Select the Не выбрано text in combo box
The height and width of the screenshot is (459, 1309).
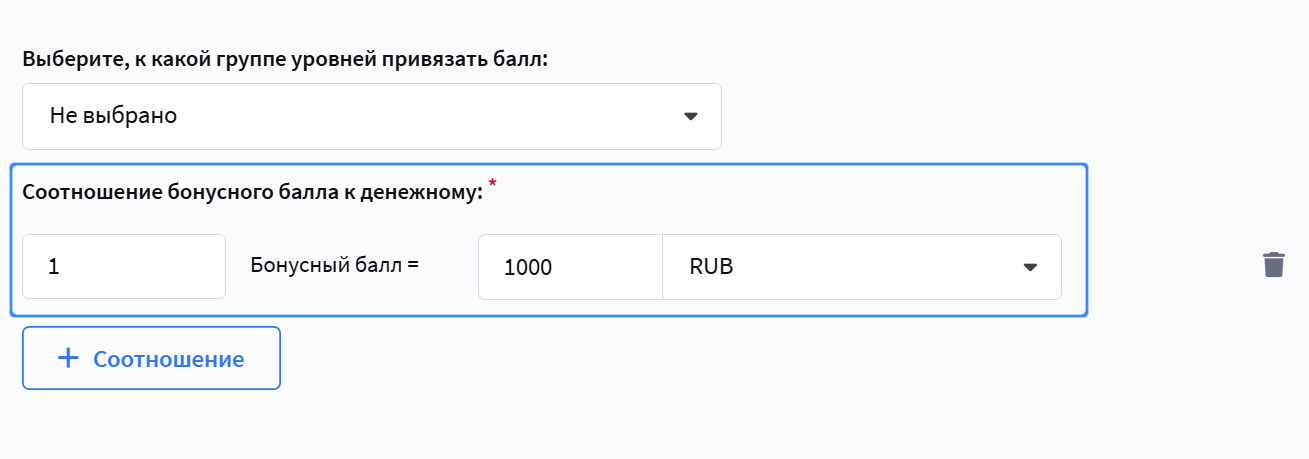click(113, 116)
